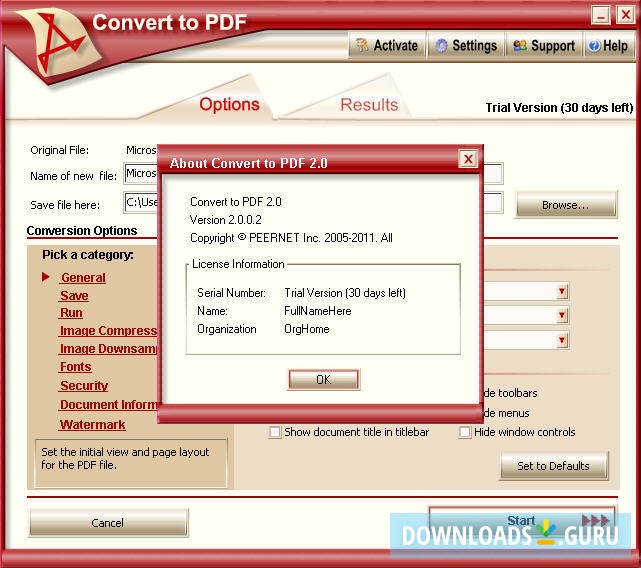This screenshot has height=568, width=641.
Task: Click Trial Version serial number value in dialog
Action: coord(345,293)
